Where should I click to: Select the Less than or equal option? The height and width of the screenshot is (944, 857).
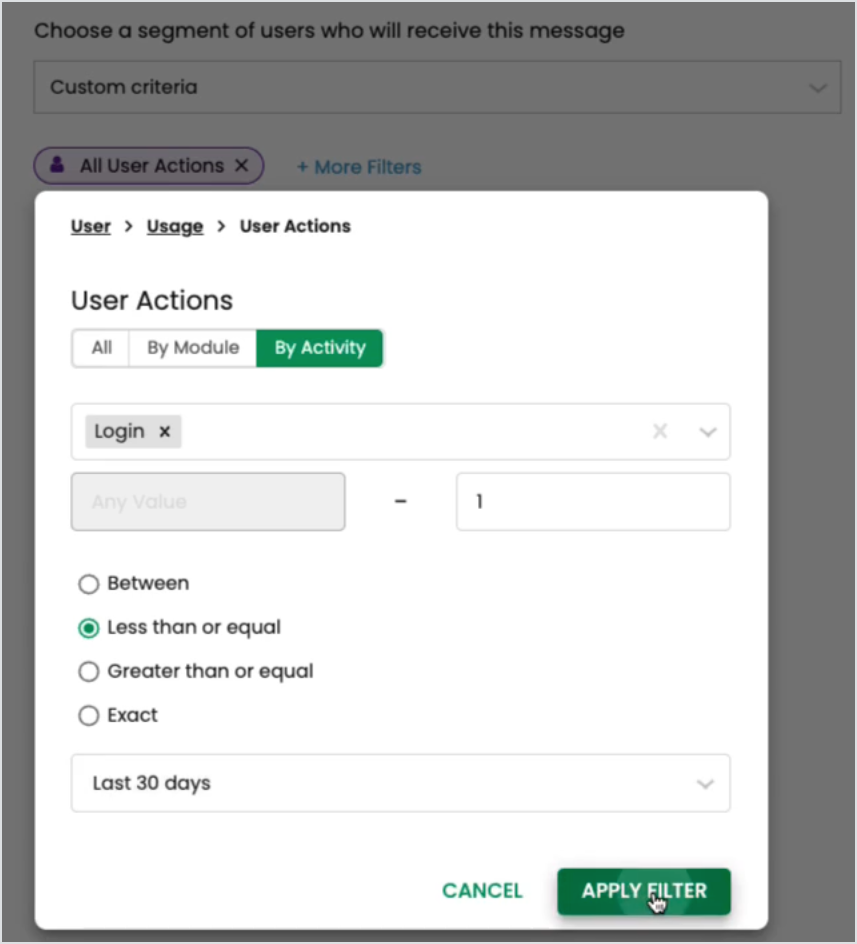(x=89, y=628)
